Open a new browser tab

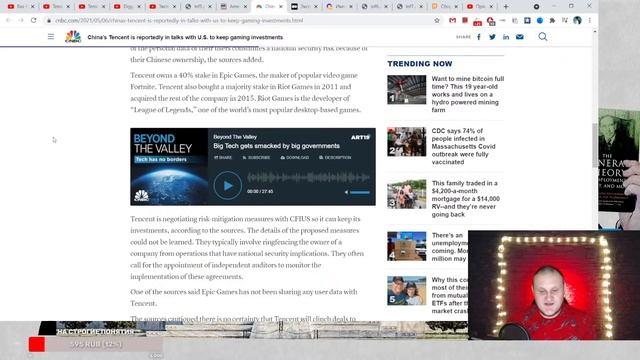tap(506, 7)
